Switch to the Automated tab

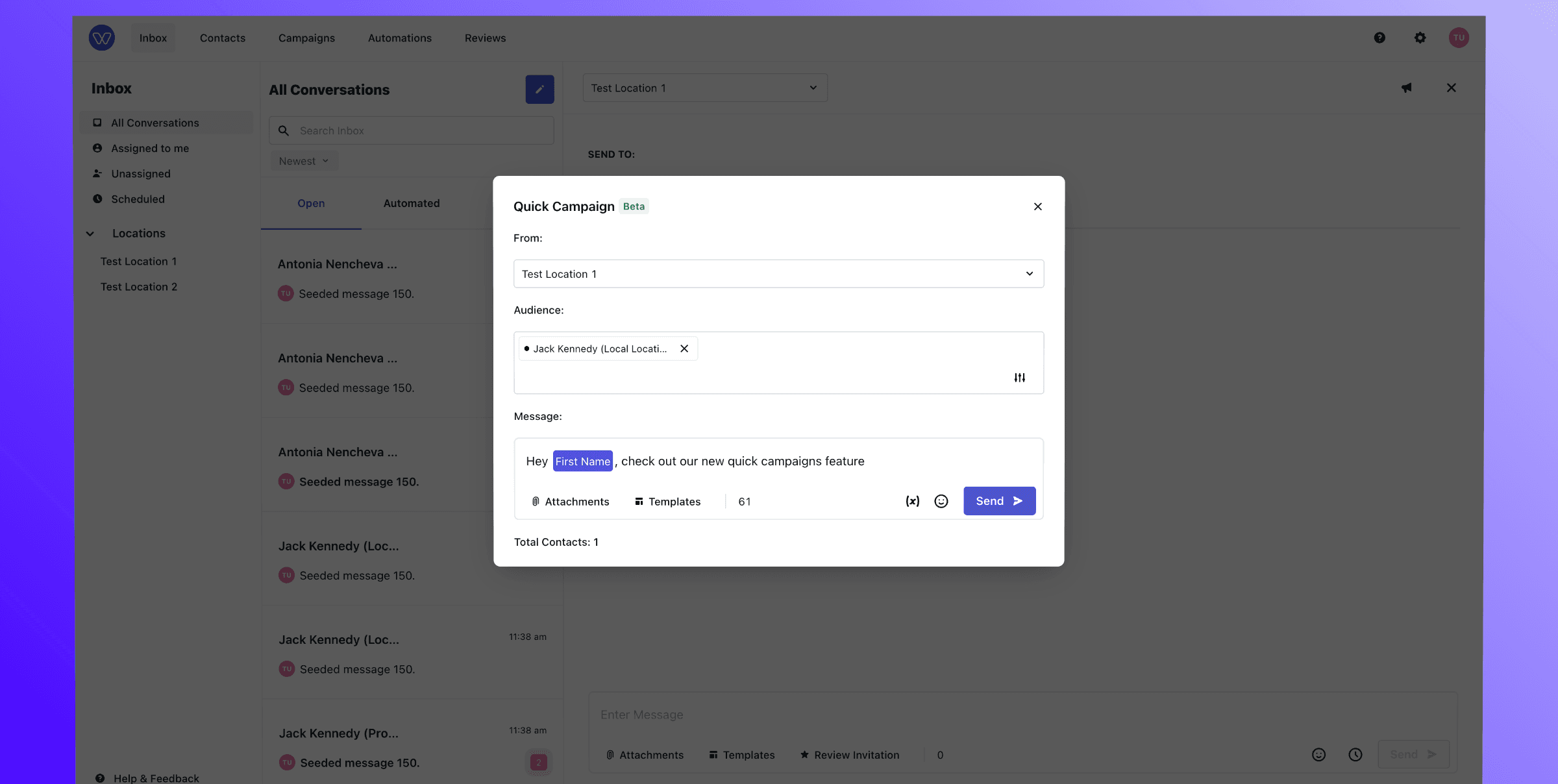[411, 203]
